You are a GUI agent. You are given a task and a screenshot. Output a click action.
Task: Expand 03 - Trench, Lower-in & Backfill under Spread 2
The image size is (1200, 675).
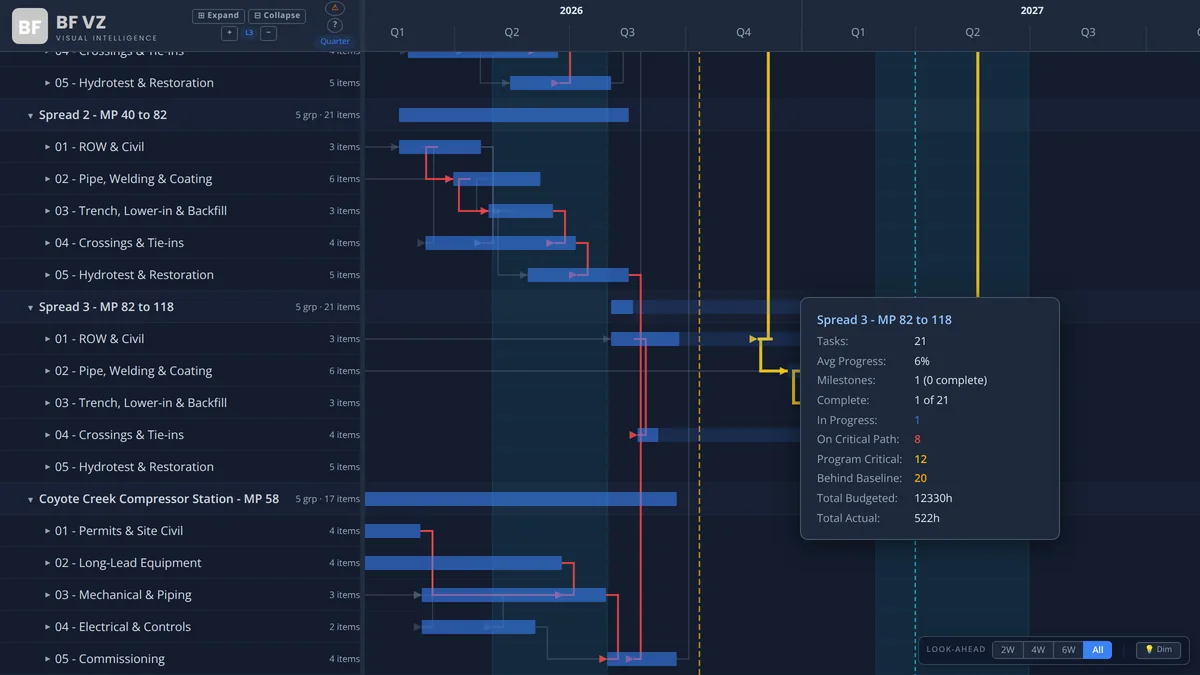point(47,211)
